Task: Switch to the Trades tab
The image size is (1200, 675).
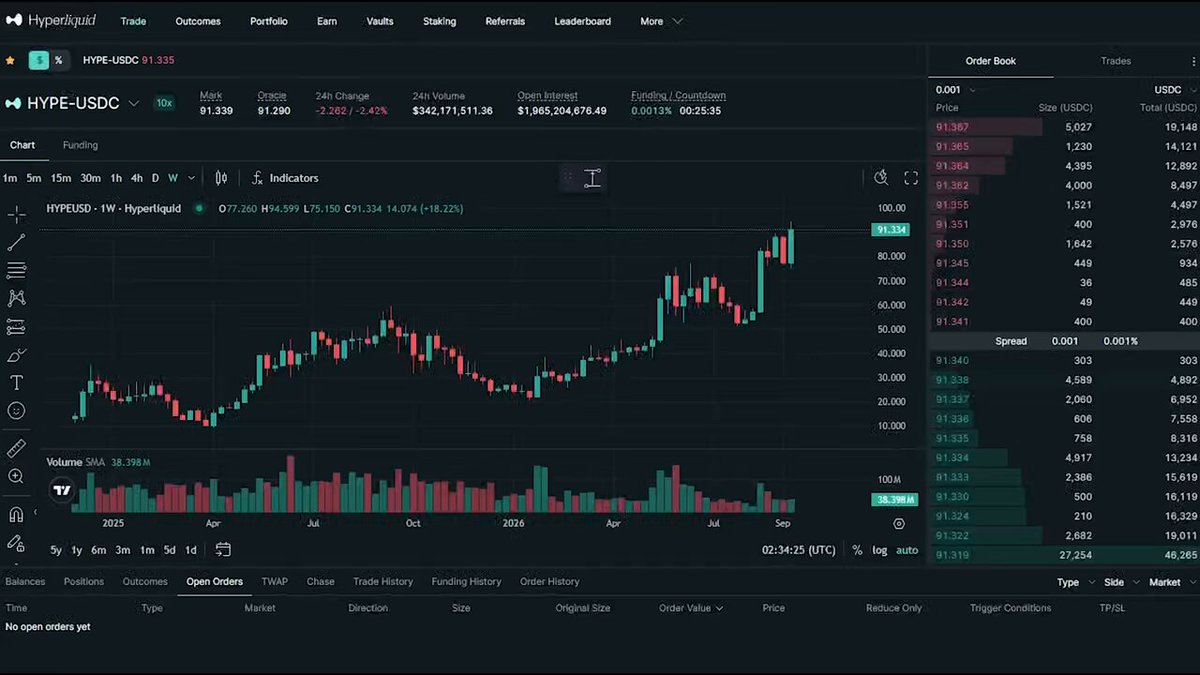Action: (1116, 61)
